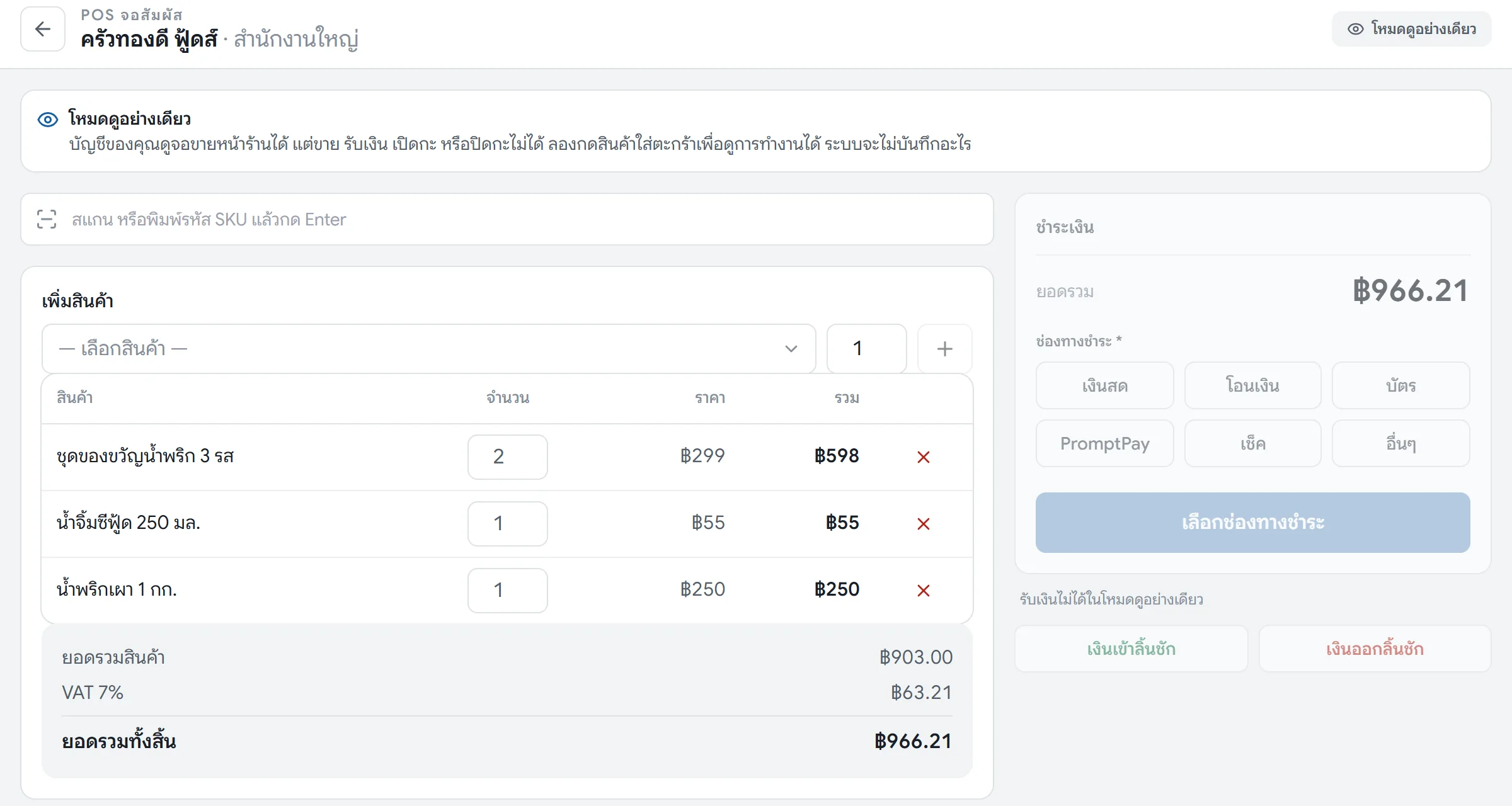
Task: Remove น้ำจิ้มซีฟู้ด 250 มล. from cart
Action: 924,524
